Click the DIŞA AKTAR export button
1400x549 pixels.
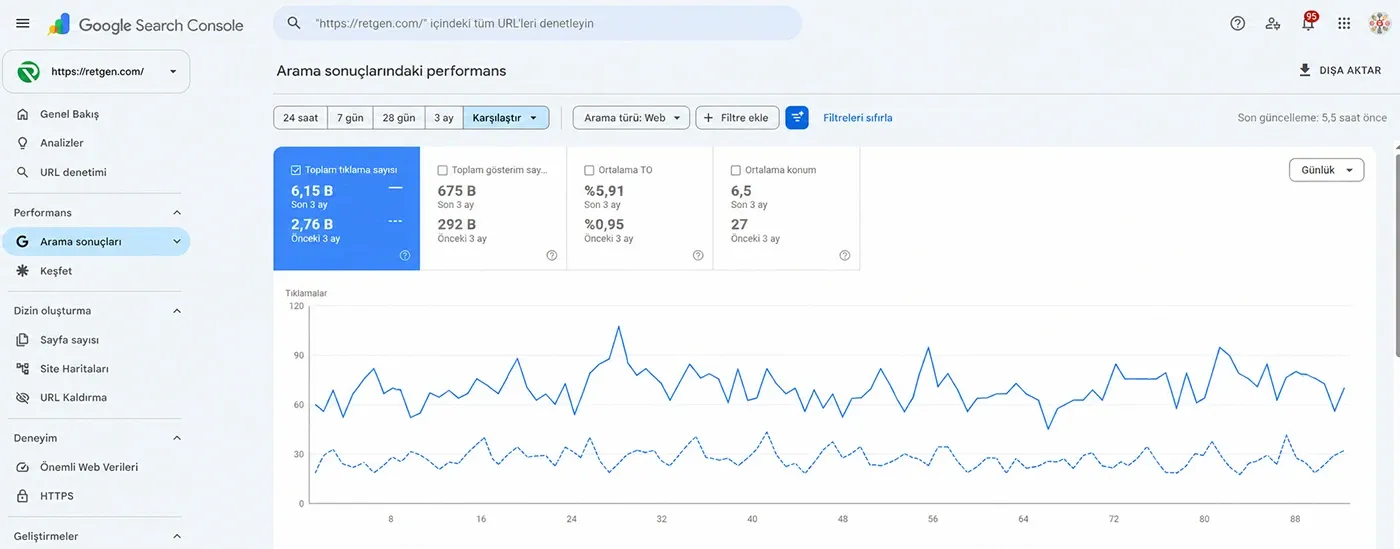click(1339, 70)
